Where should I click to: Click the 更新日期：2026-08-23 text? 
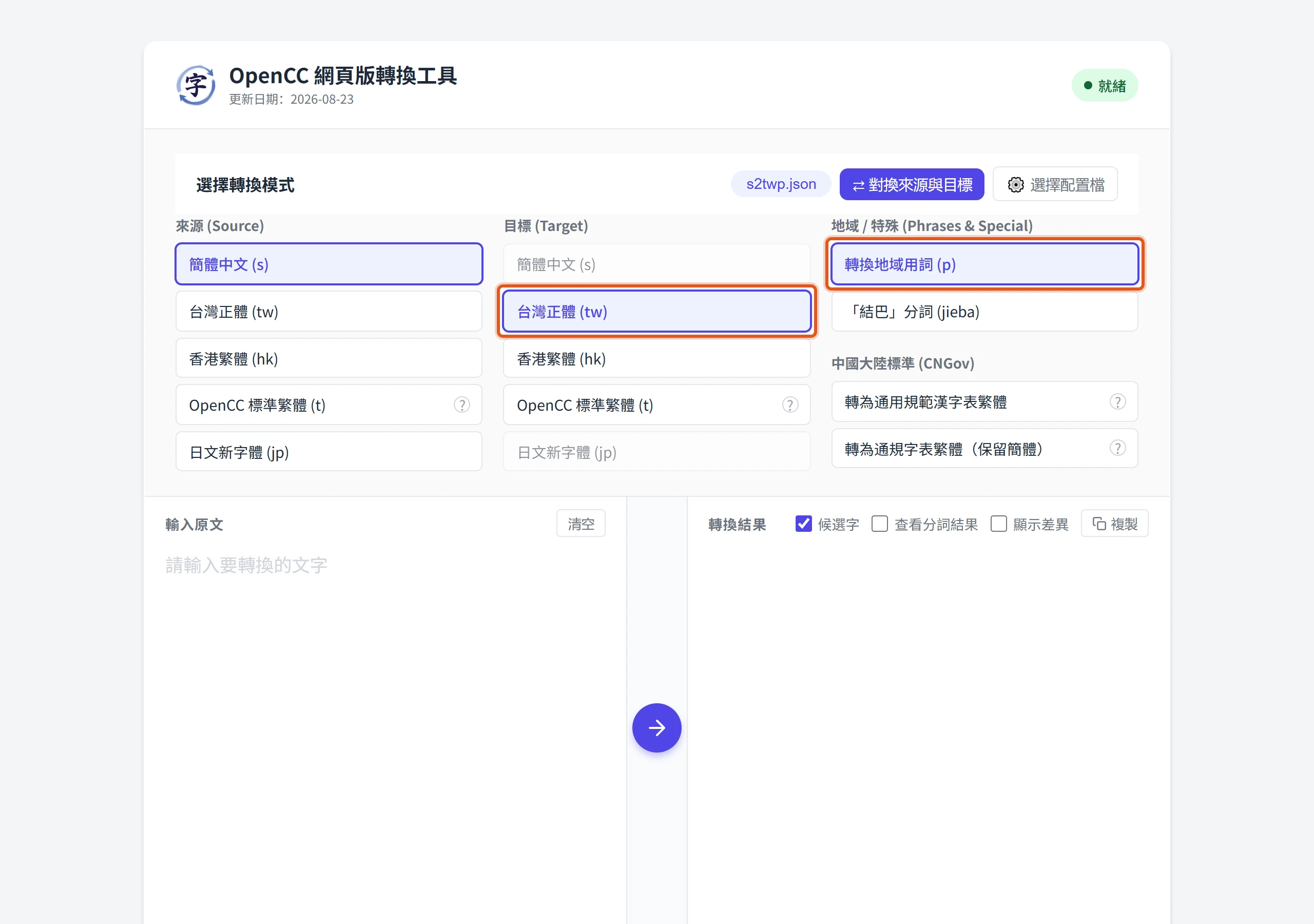tap(292, 99)
